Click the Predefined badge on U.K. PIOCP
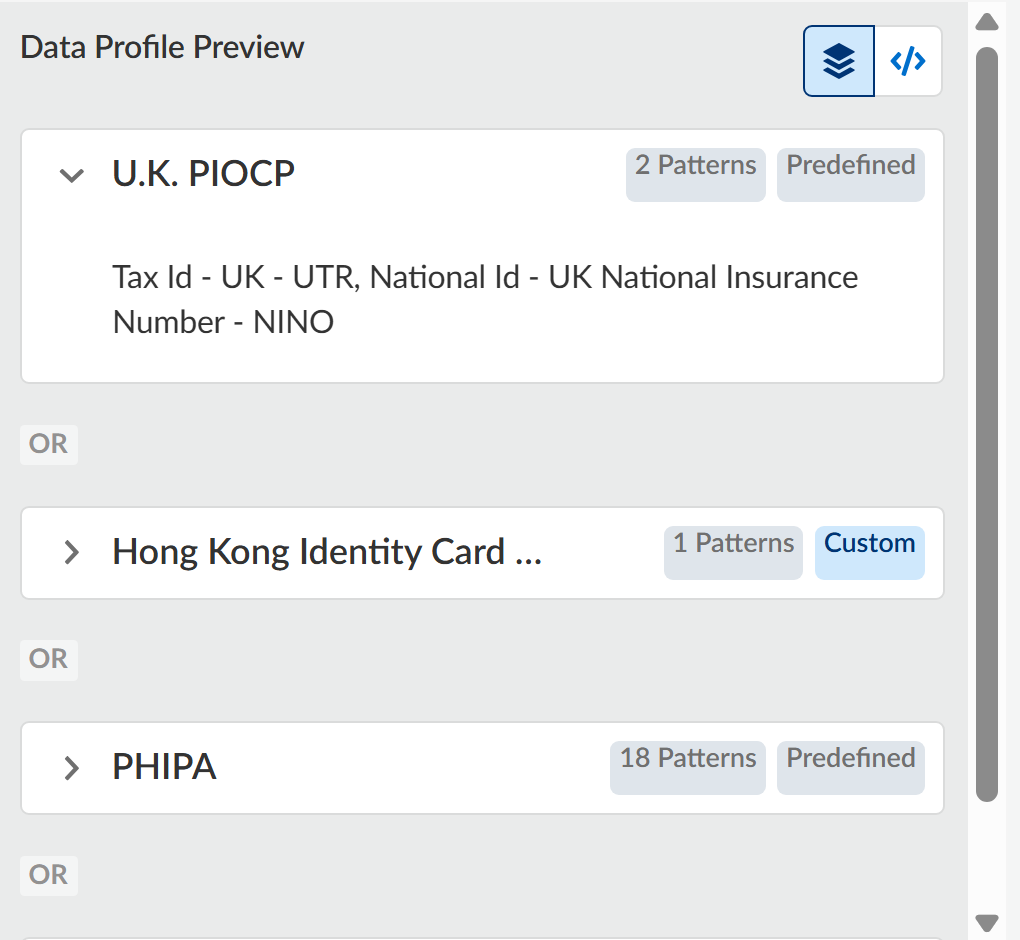 coord(851,166)
